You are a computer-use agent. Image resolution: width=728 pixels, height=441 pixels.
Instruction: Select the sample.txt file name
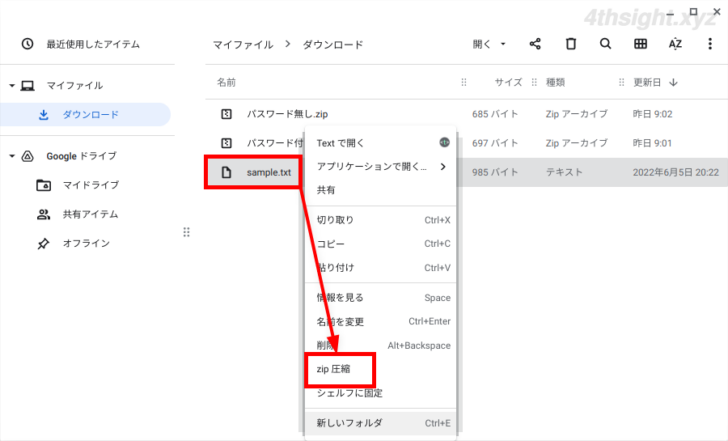[269, 172]
